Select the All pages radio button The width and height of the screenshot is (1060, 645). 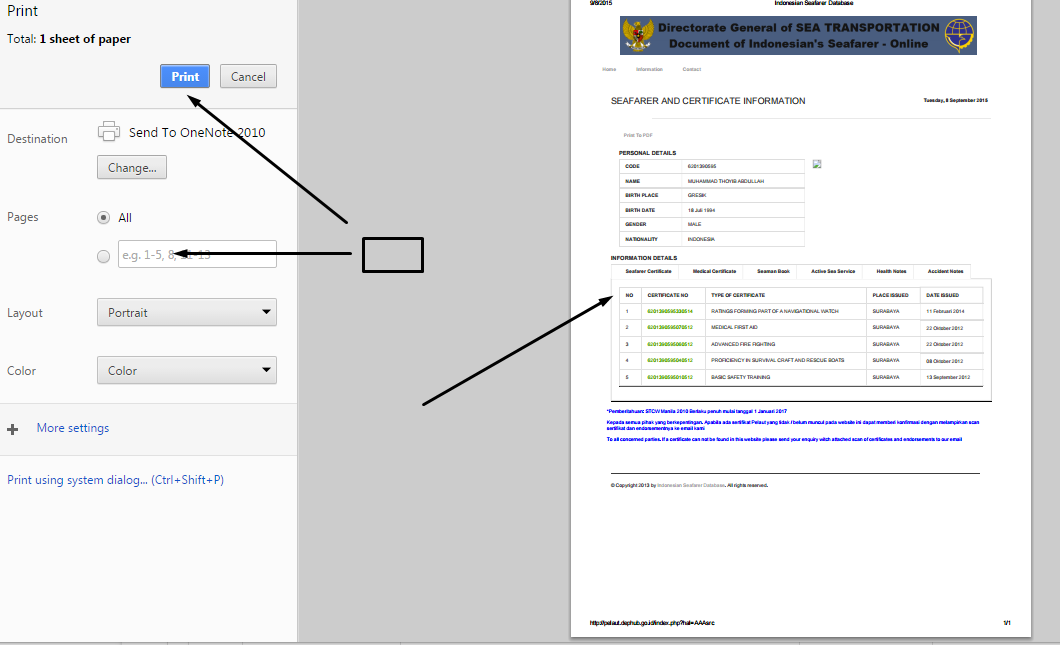click(103, 217)
